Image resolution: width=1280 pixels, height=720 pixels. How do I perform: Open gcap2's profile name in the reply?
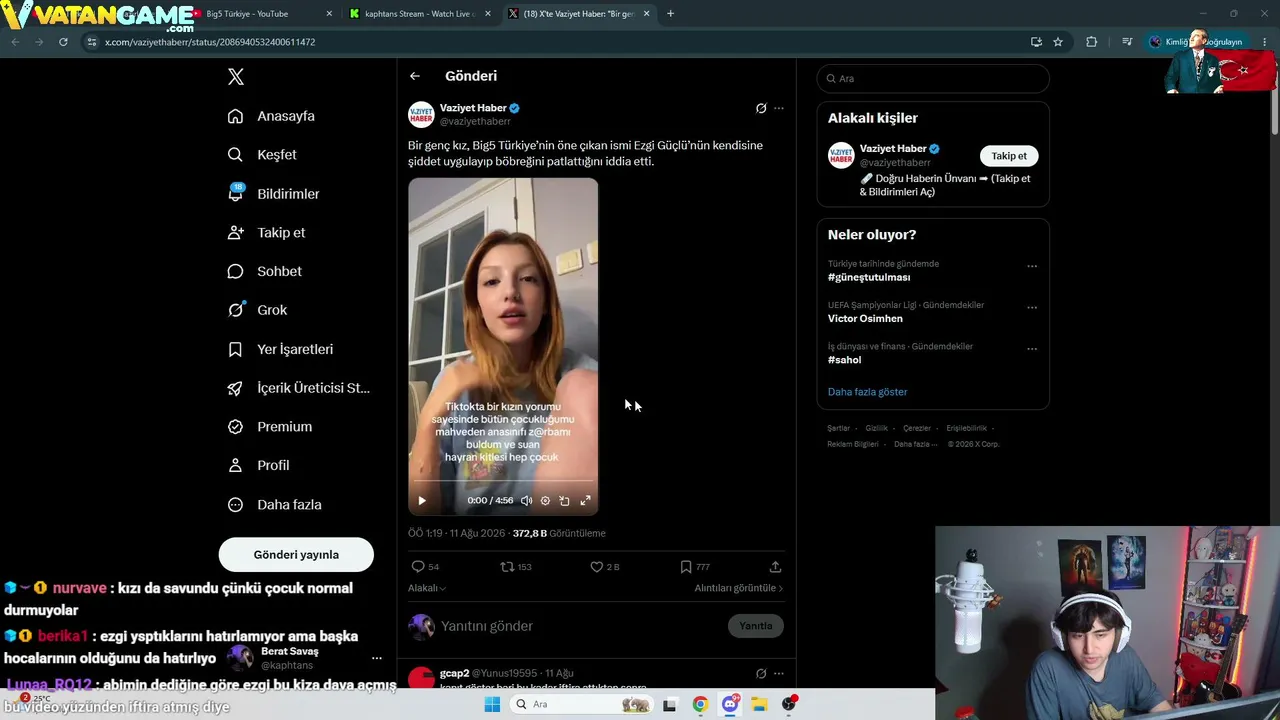tap(455, 673)
